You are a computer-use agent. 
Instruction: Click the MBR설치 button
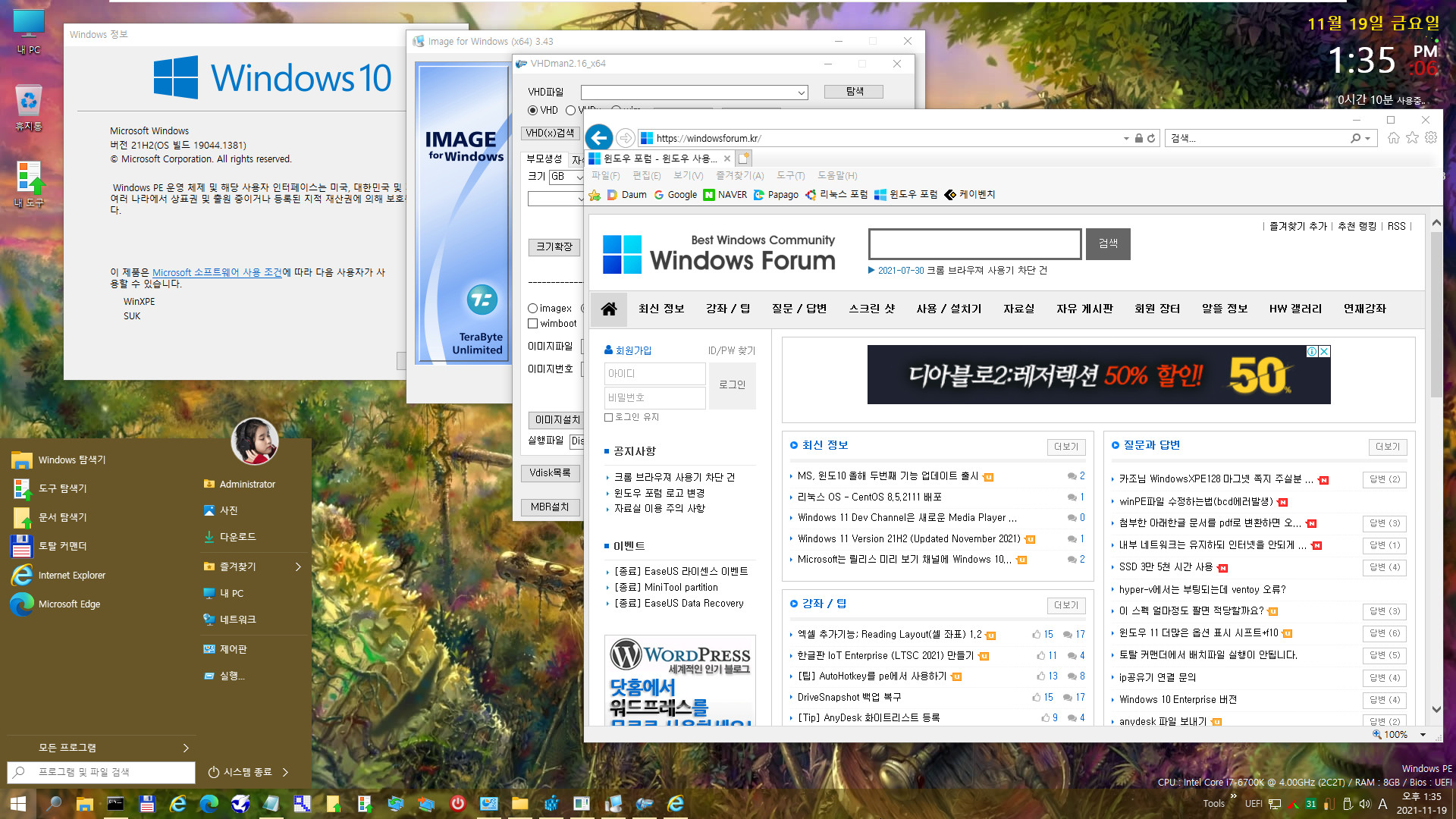coord(550,507)
